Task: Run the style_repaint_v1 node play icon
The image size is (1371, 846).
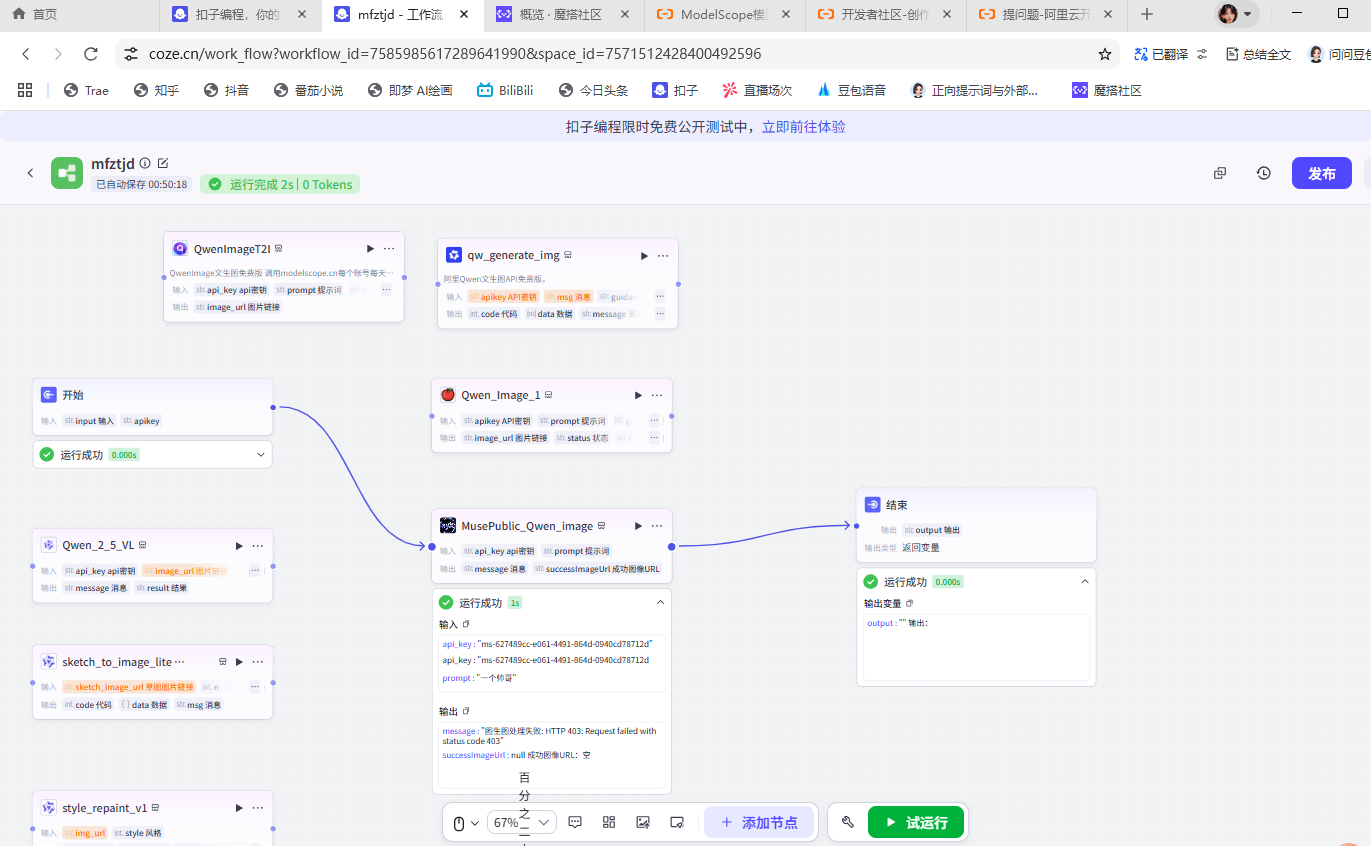Action: [239, 807]
